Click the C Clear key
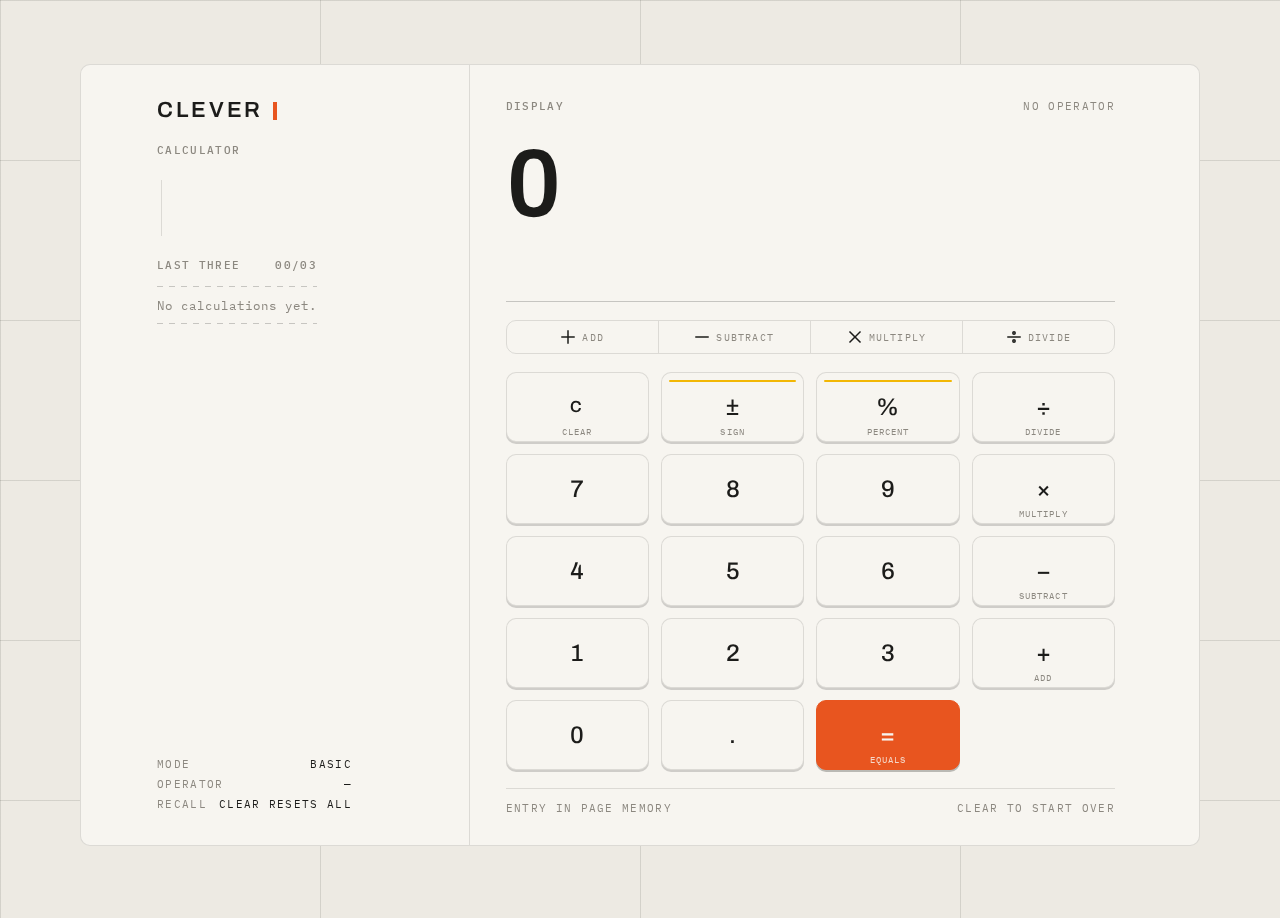Screen dimensions: 1280x918 click(x=577, y=407)
